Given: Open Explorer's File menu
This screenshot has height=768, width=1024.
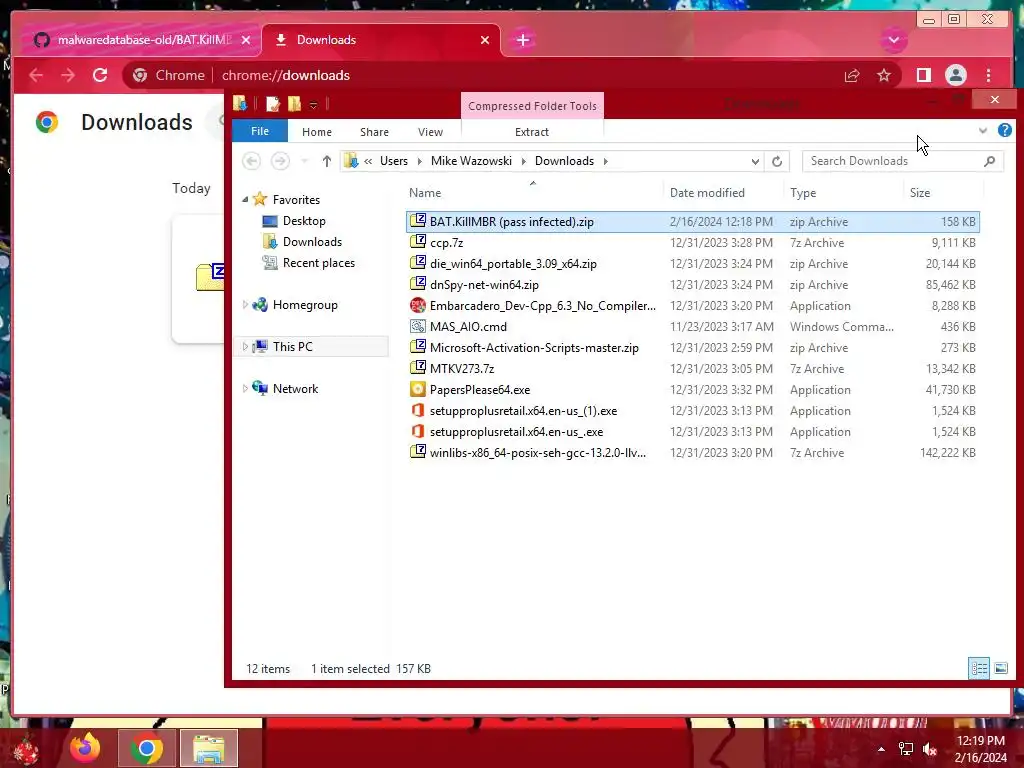Looking at the screenshot, I should click(x=260, y=131).
